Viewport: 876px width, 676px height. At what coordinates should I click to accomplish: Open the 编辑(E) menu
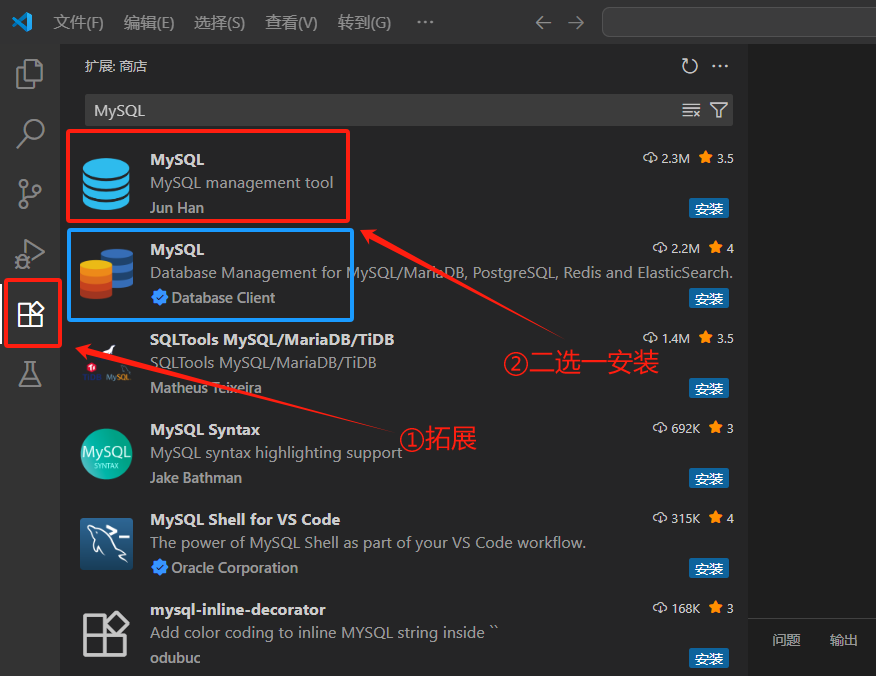point(149,23)
